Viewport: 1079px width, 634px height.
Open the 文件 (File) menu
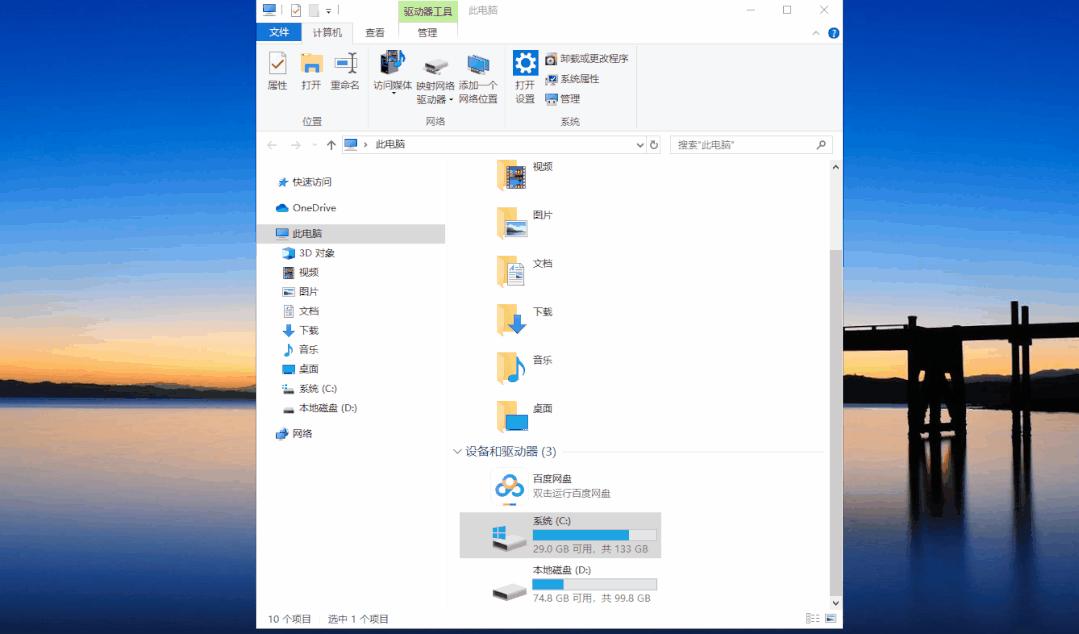pos(279,32)
